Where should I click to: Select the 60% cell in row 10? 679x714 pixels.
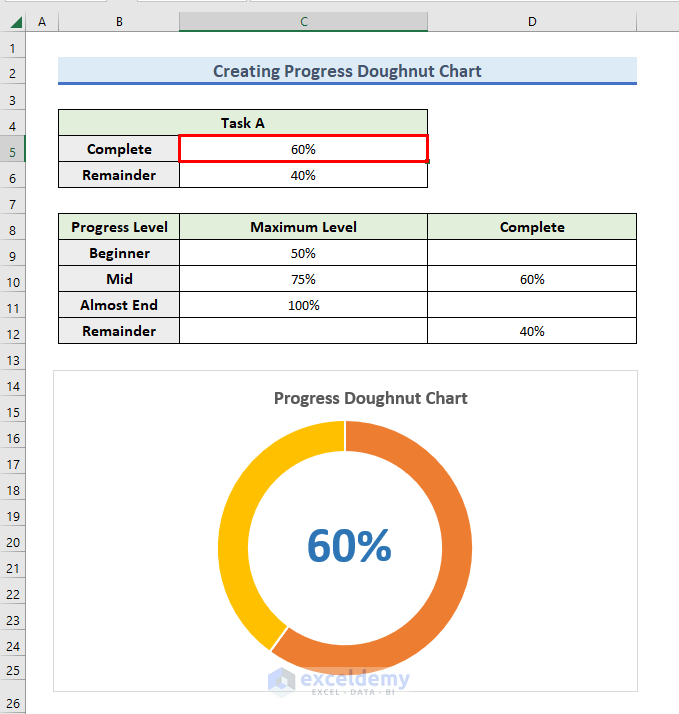tap(532, 279)
